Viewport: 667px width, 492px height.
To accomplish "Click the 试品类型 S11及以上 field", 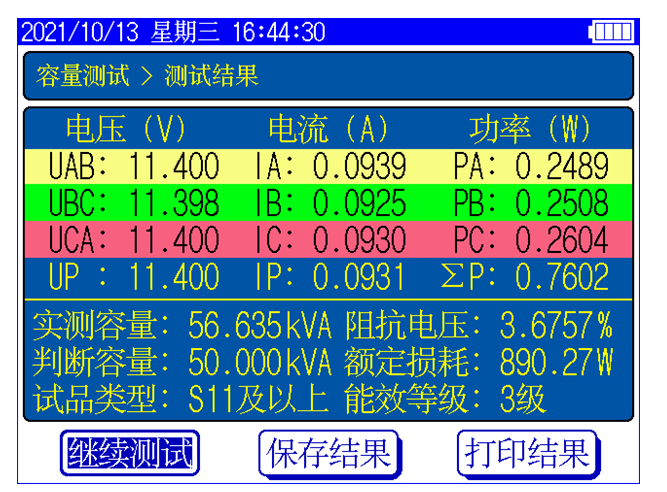I will [x=257, y=399].
